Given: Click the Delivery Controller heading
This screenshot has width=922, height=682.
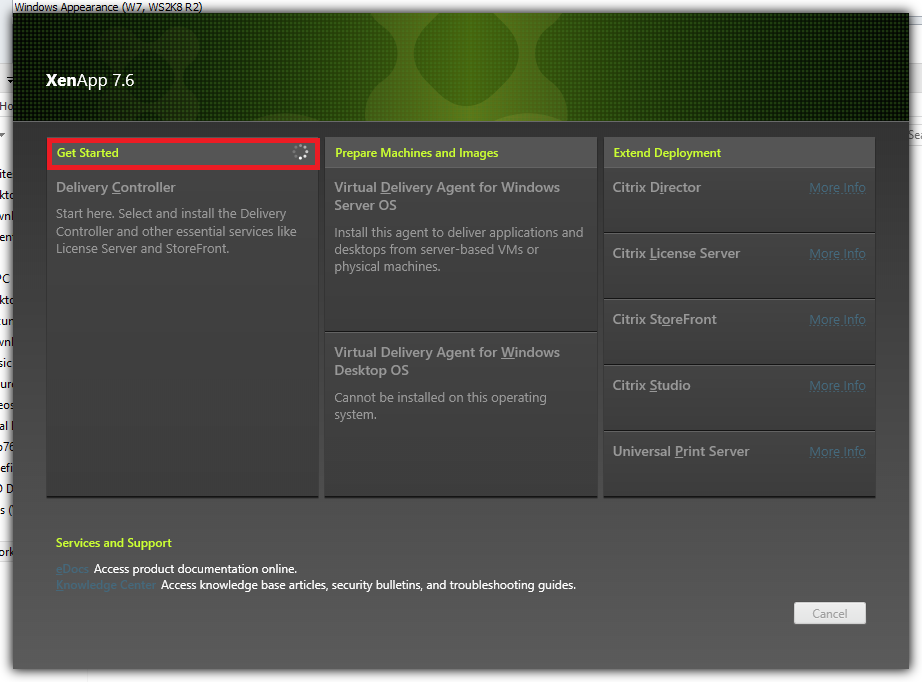Looking at the screenshot, I should click(116, 188).
